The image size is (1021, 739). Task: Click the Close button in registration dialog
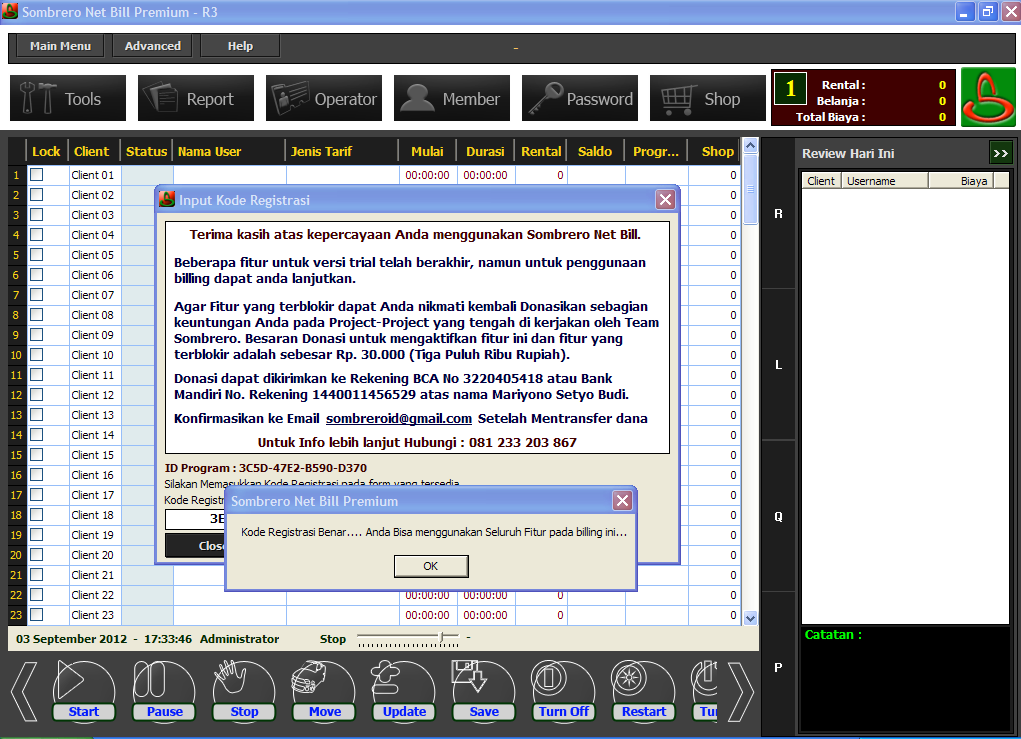pos(195,546)
